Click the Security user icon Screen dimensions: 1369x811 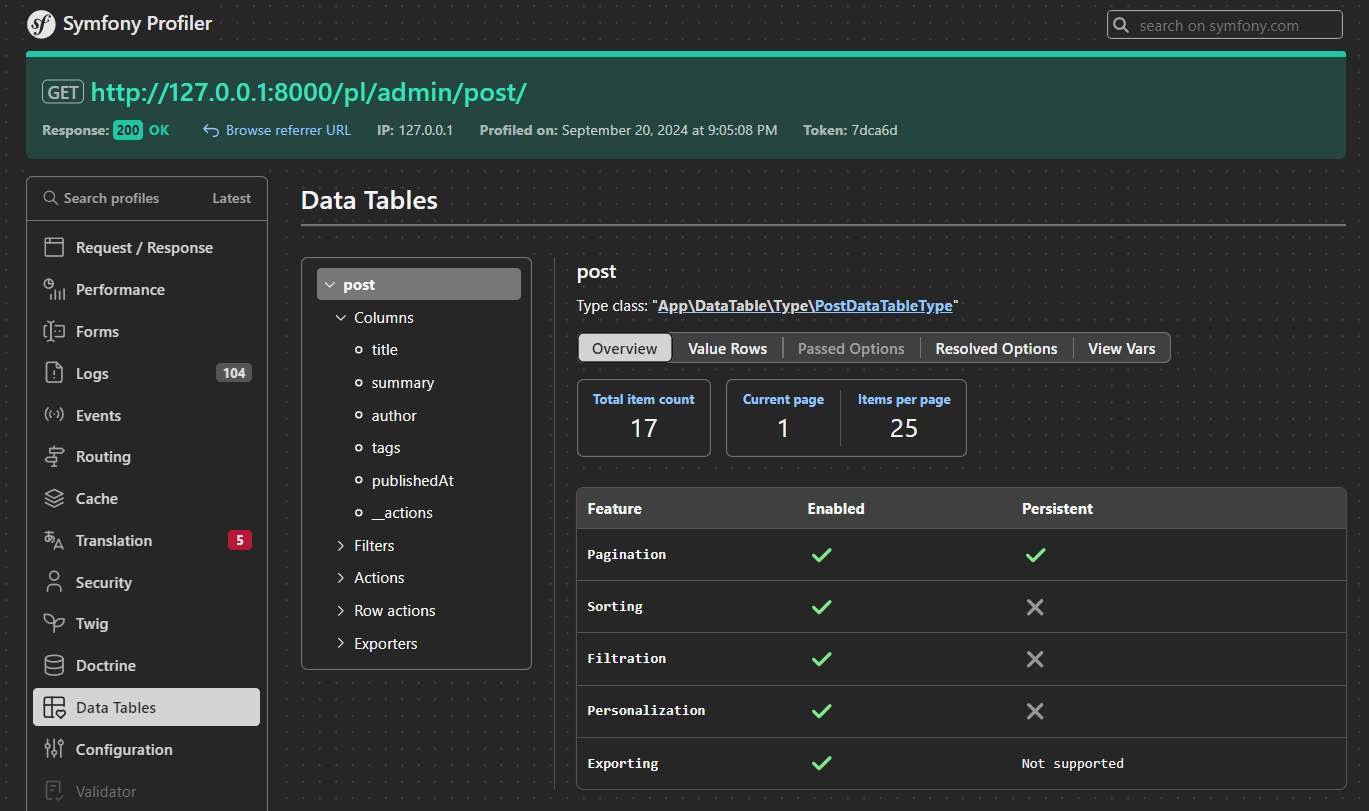55,582
